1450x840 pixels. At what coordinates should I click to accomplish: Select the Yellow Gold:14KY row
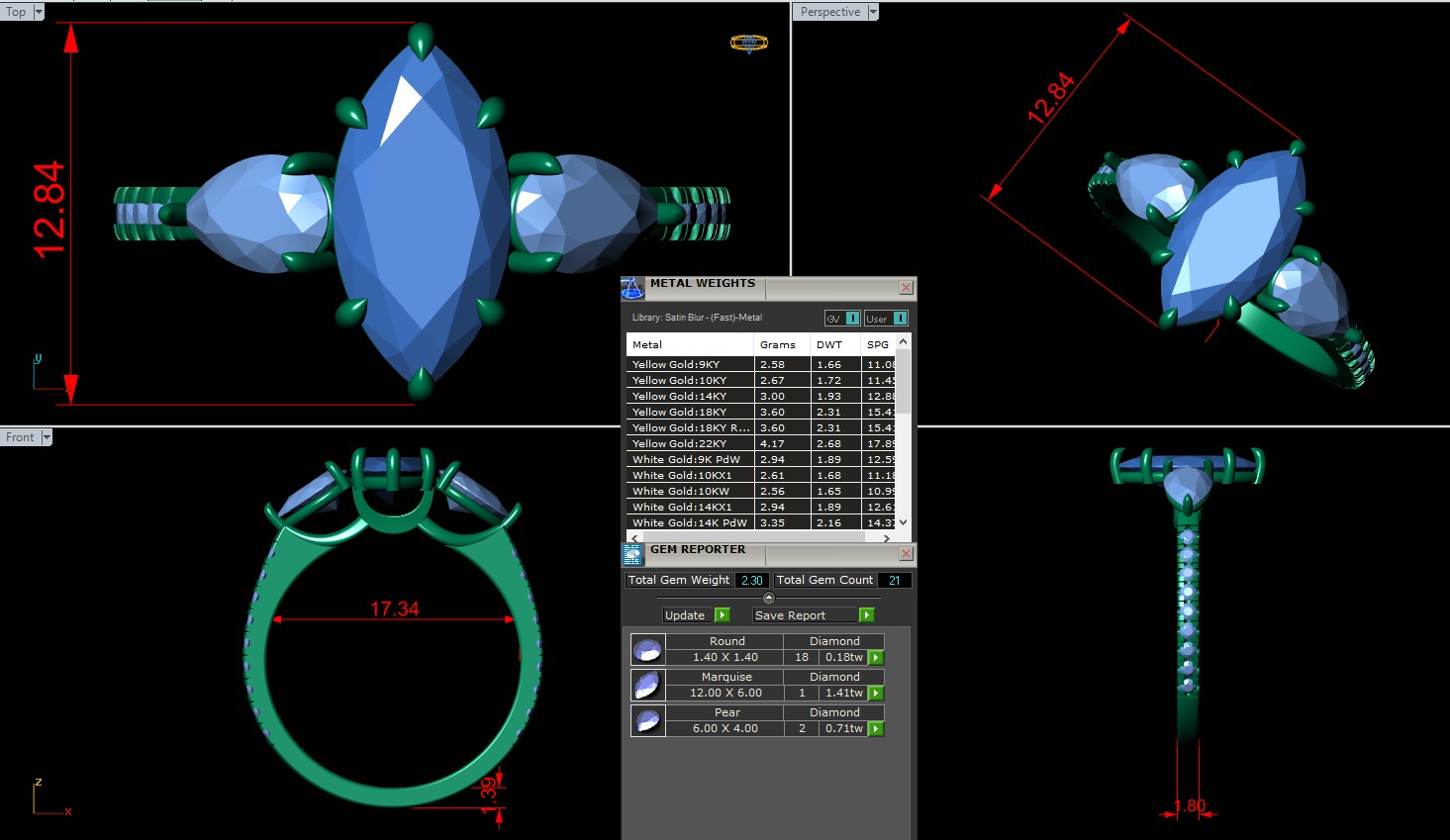pyautogui.click(x=761, y=396)
